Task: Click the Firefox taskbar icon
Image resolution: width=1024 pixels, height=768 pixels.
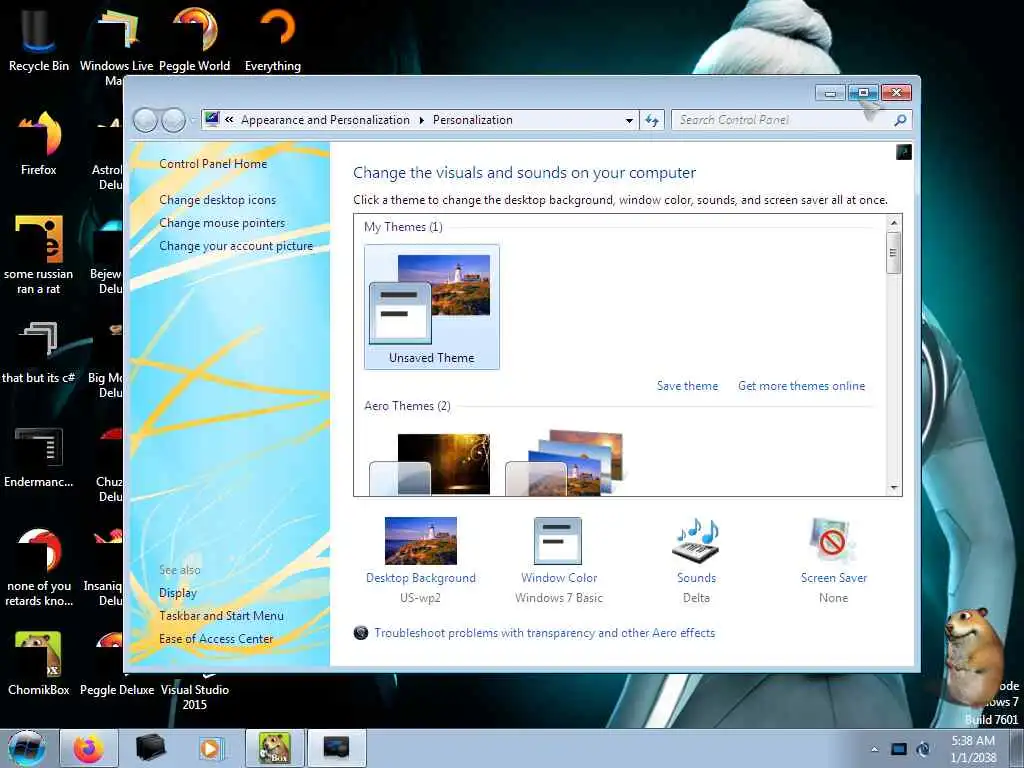Action: coord(89,748)
